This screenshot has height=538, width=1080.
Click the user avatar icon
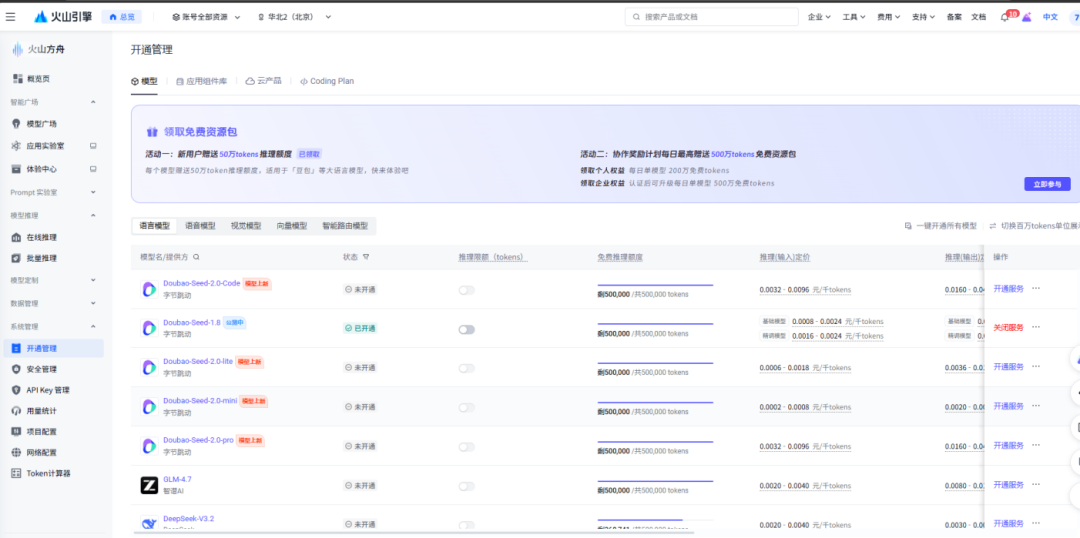1074,17
